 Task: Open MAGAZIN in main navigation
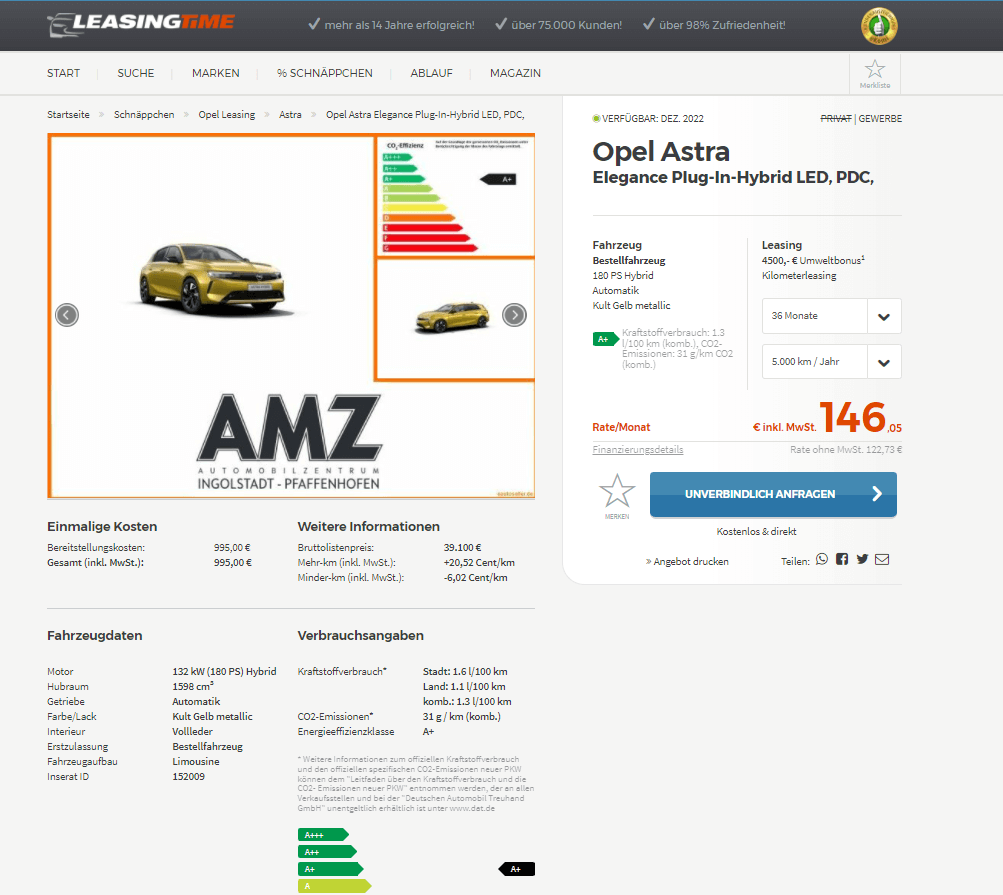click(x=515, y=73)
